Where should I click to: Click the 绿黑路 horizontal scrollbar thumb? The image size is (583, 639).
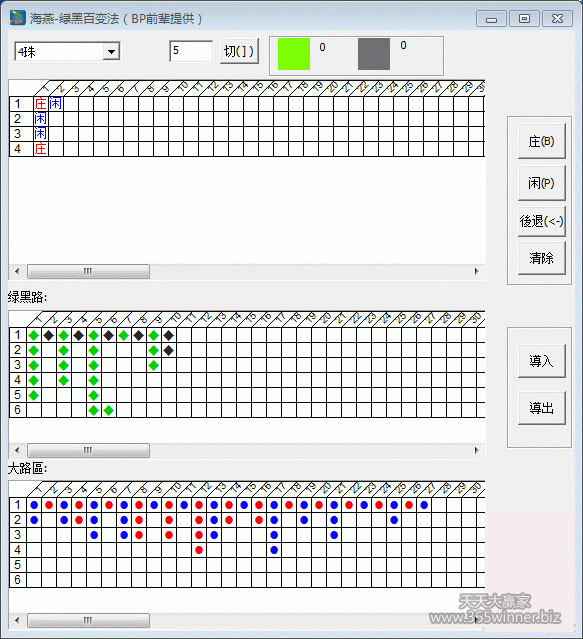click(x=88, y=450)
